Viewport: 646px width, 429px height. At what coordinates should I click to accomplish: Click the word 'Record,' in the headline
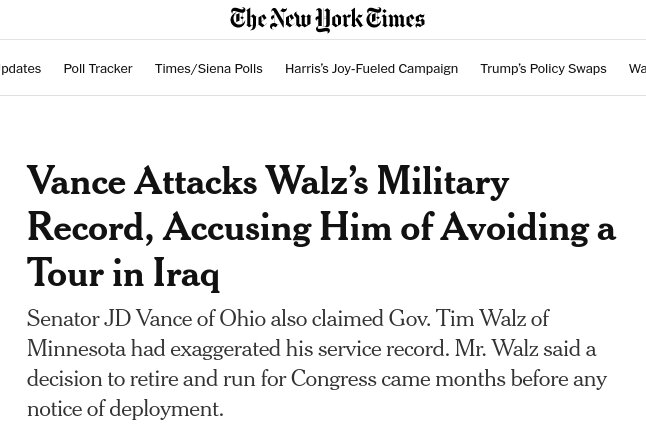point(89,228)
